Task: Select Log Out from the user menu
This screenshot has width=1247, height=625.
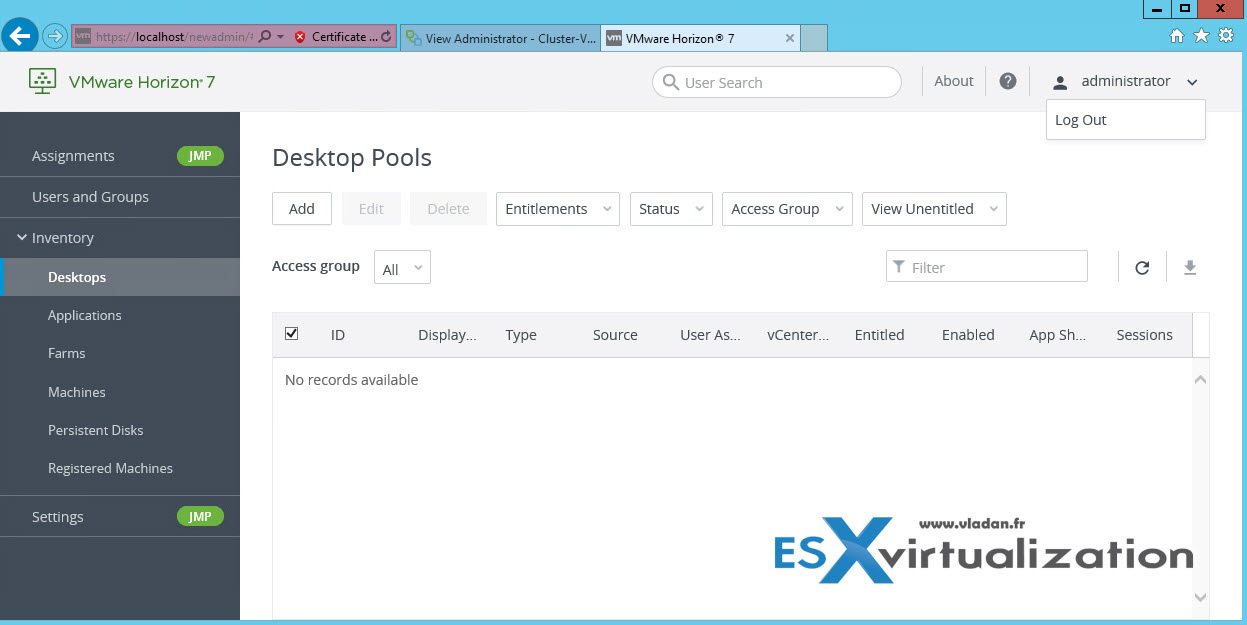Action: click(1081, 120)
